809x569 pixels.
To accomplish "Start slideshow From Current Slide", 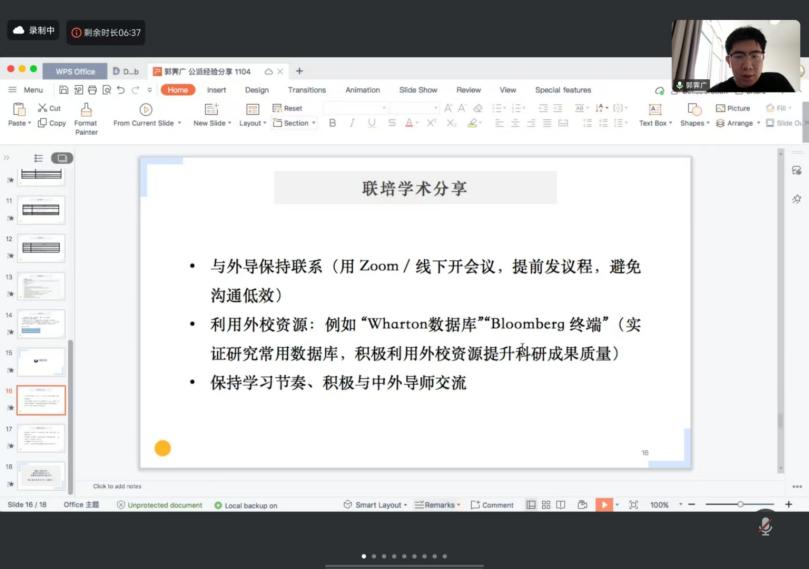I will [x=146, y=110].
